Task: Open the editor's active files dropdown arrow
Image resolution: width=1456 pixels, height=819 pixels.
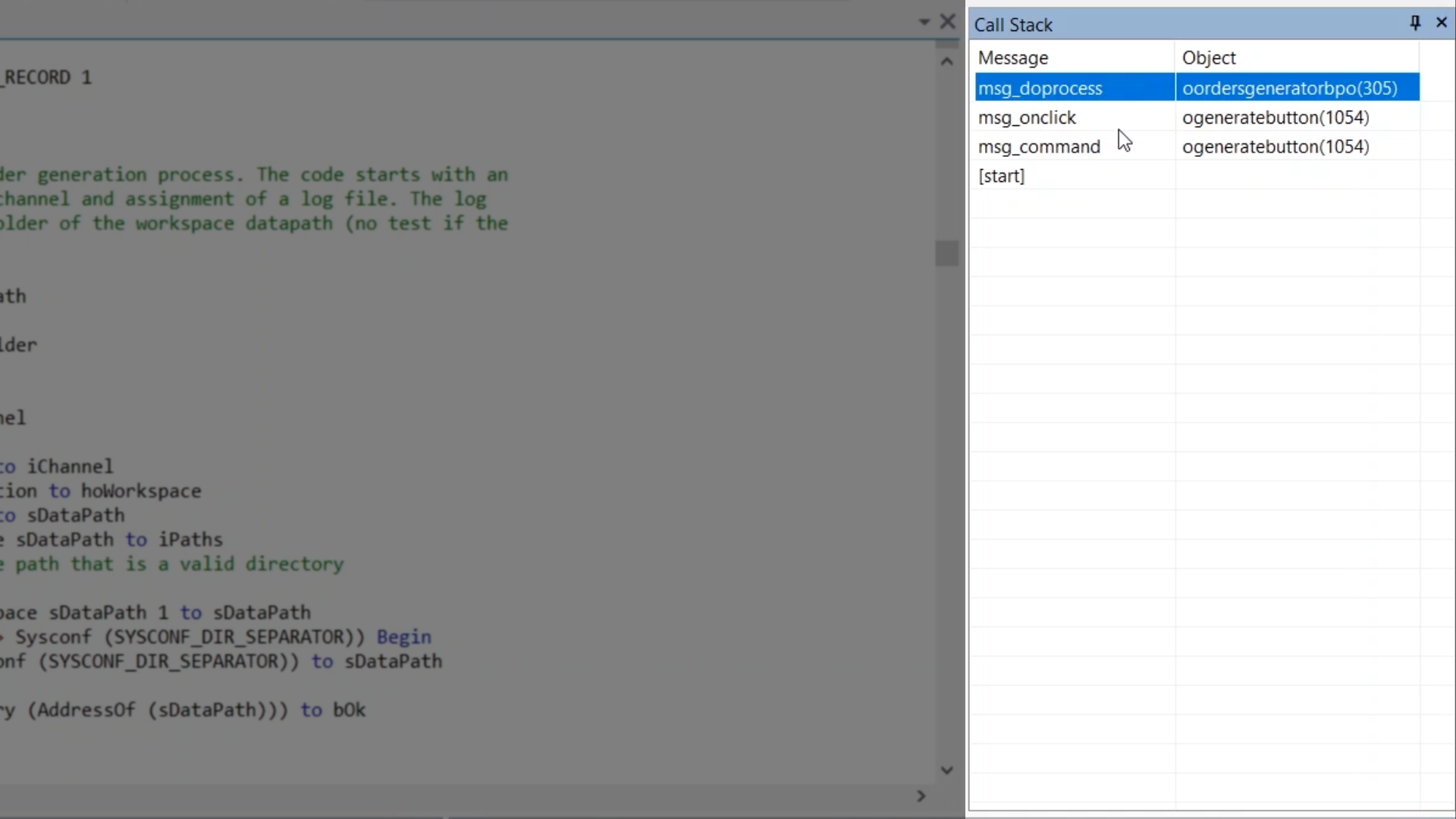Action: 924,22
